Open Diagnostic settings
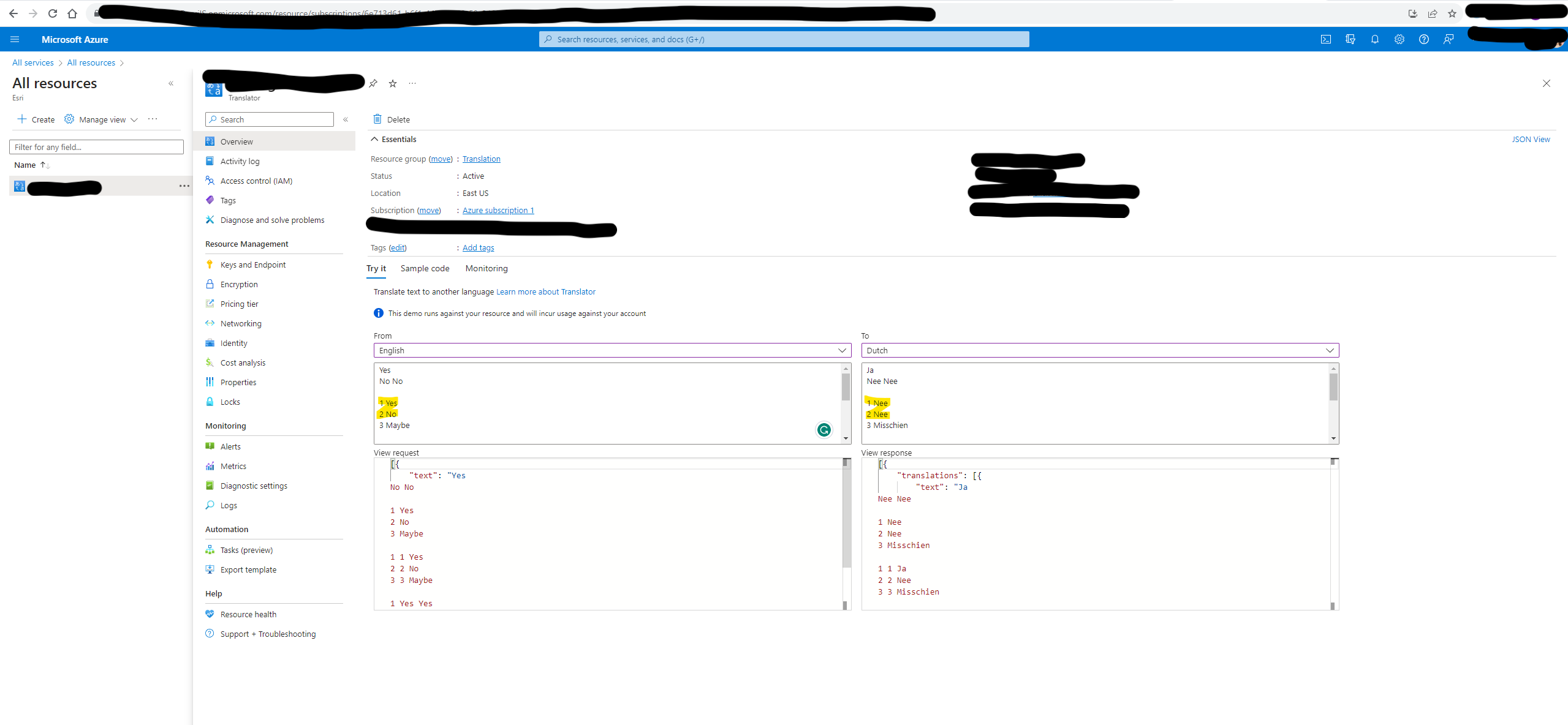This screenshot has width=1568, height=725. coord(254,486)
